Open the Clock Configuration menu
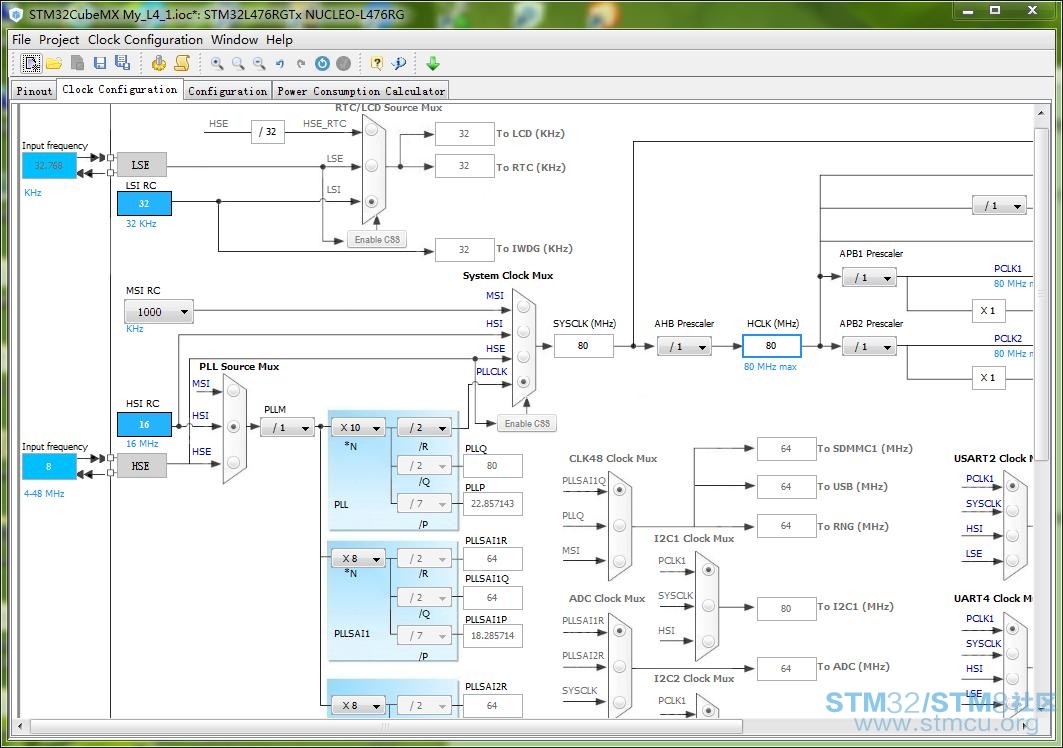This screenshot has height=748, width=1063. point(145,39)
